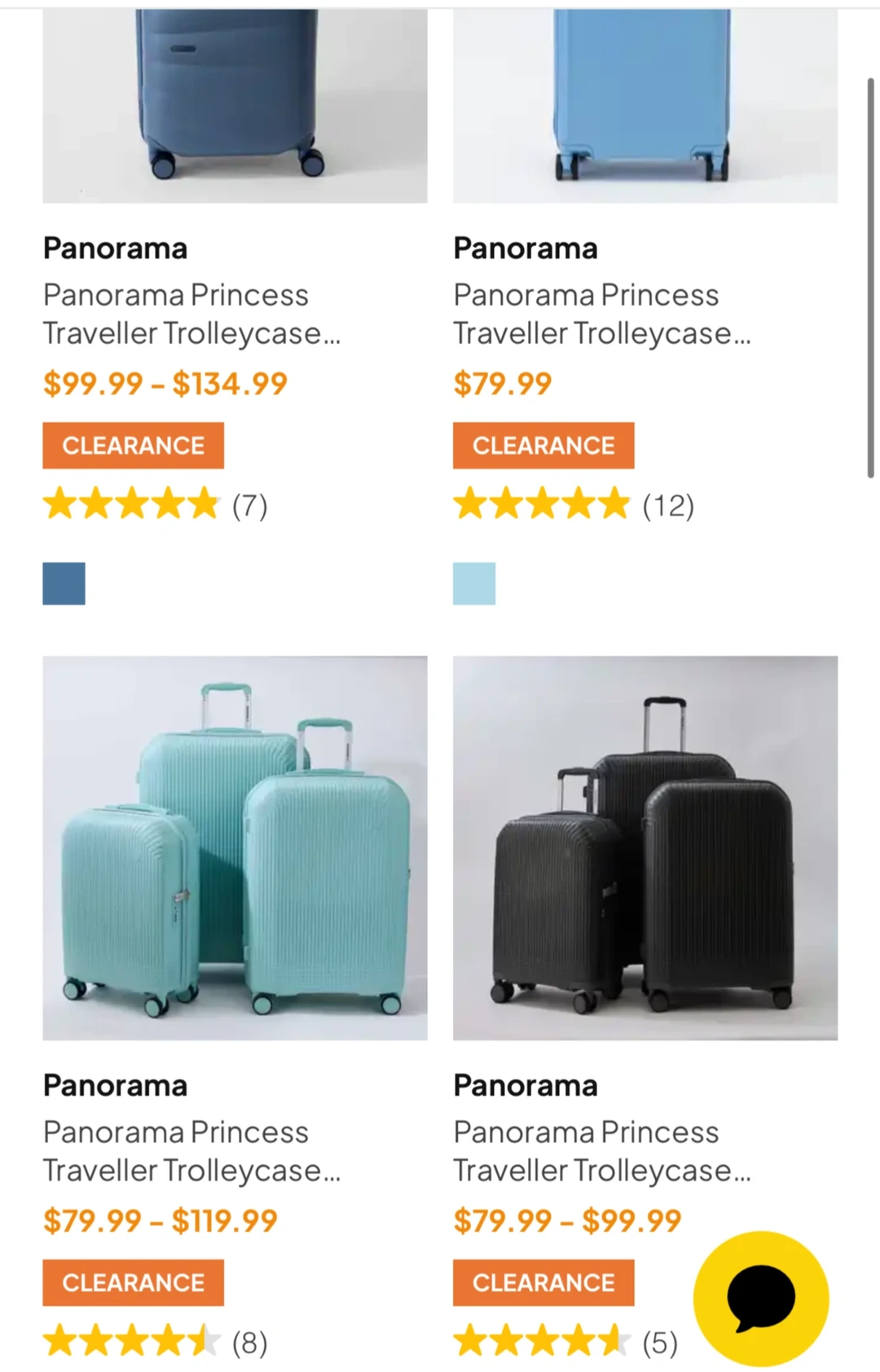880x1372 pixels.
Task: Select the light blue color swatch
Action: click(474, 583)
